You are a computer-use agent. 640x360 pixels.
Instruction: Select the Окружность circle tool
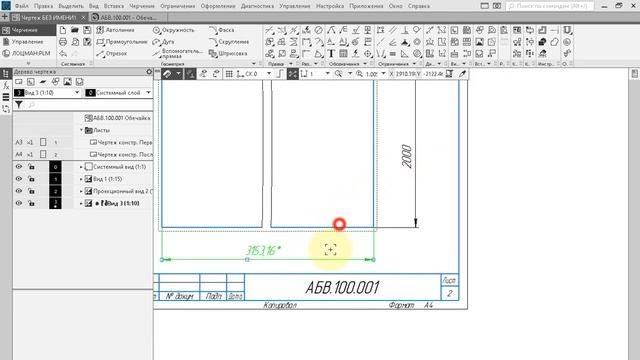[x=173, y=30]
